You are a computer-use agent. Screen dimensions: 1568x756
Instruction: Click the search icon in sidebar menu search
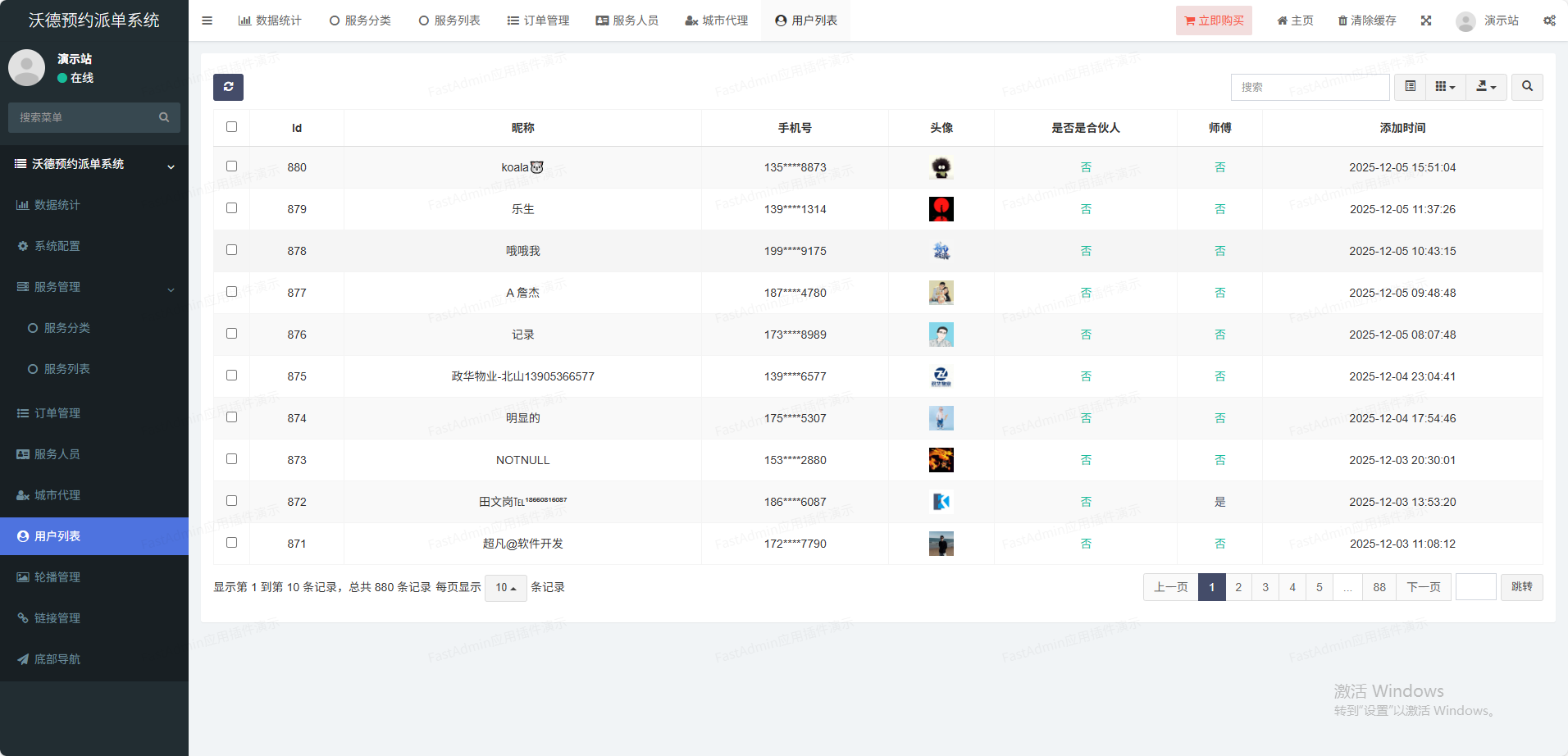tap(164, 117)
